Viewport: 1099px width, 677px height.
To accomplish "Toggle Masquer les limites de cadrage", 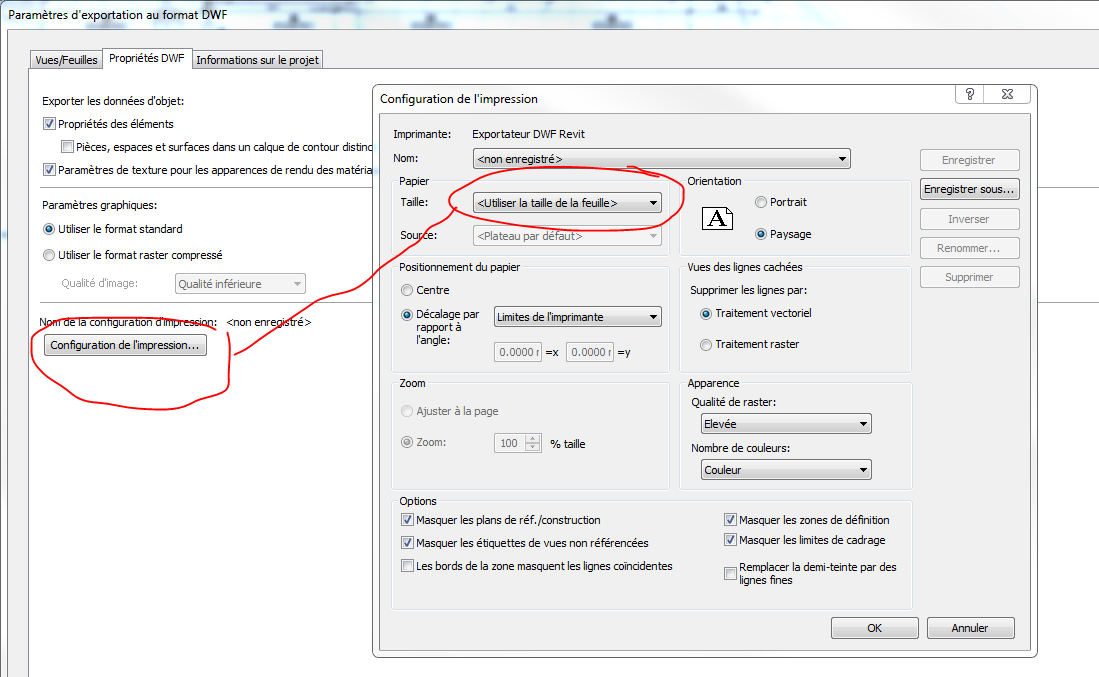I will click(x=730, y=540).
